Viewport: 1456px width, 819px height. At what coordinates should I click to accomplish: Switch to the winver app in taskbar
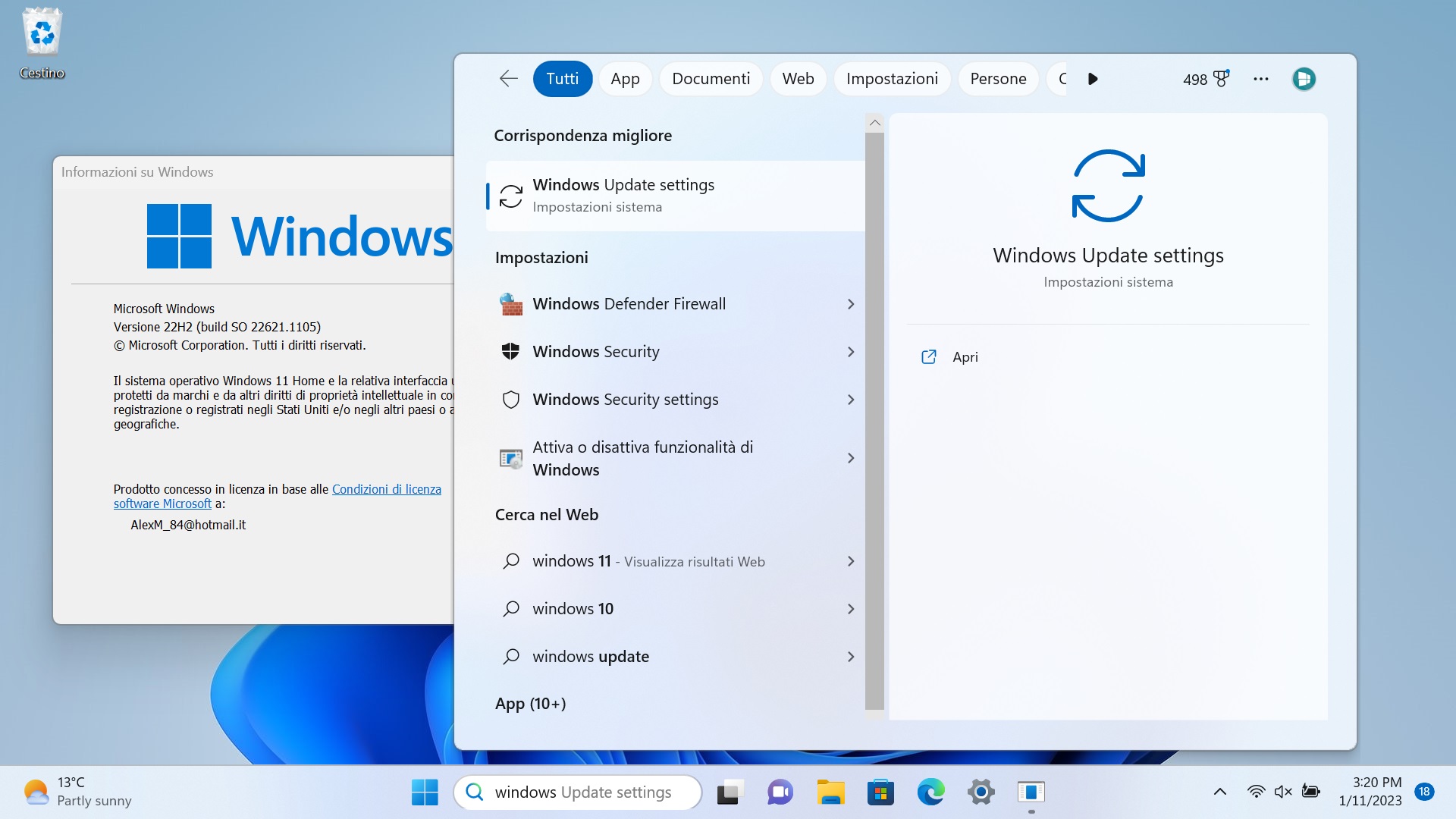[x=1031, y=792]
